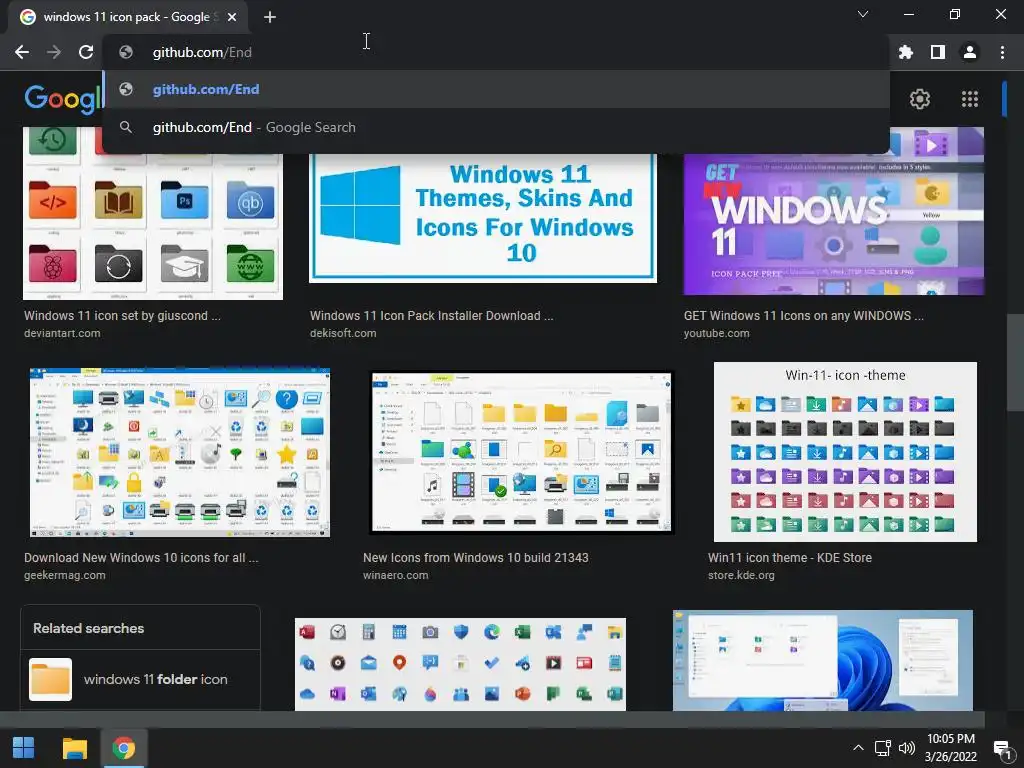
Task: Open the Windows Start menu
Action: point(24,748)
